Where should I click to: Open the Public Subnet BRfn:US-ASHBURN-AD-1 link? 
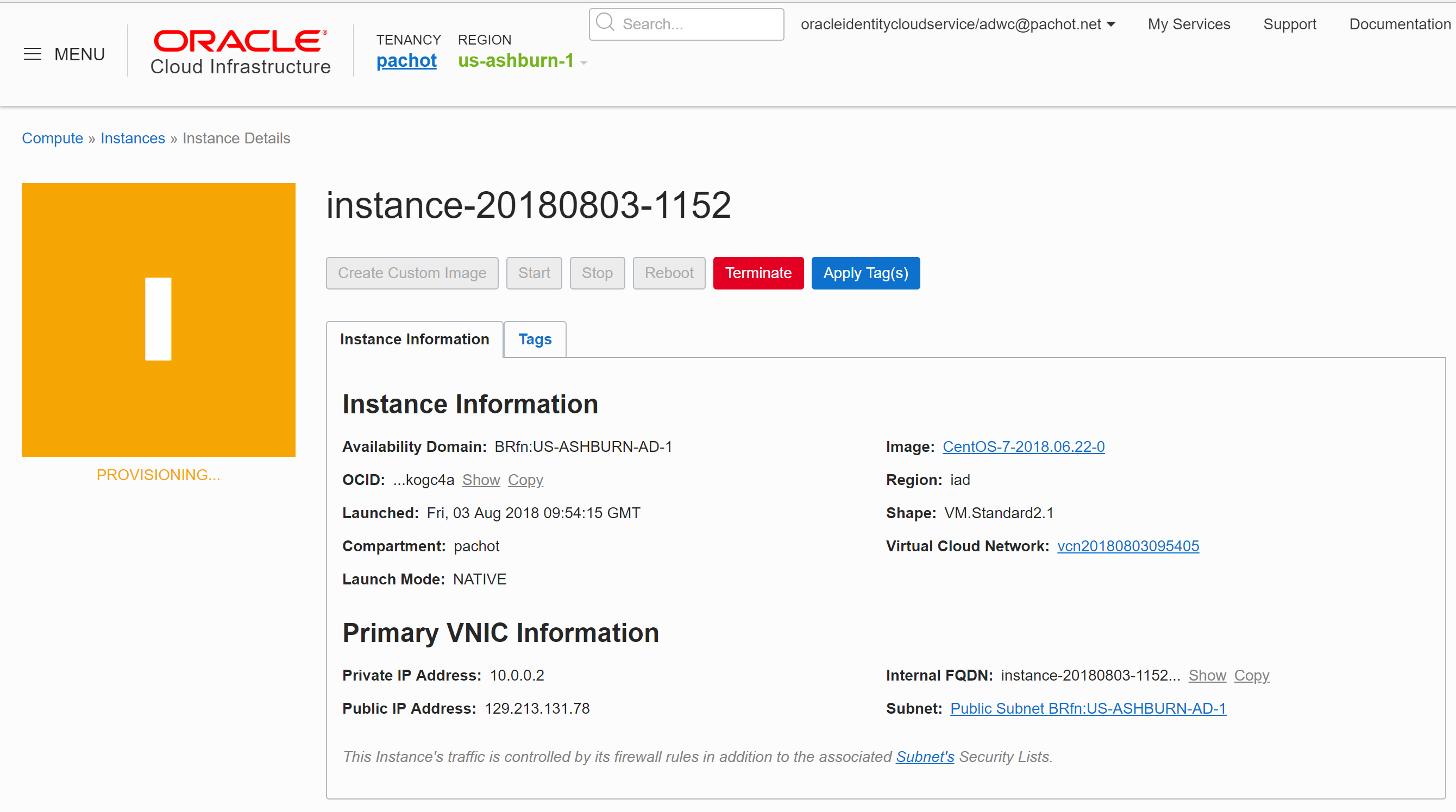[x=1088, y=709]
